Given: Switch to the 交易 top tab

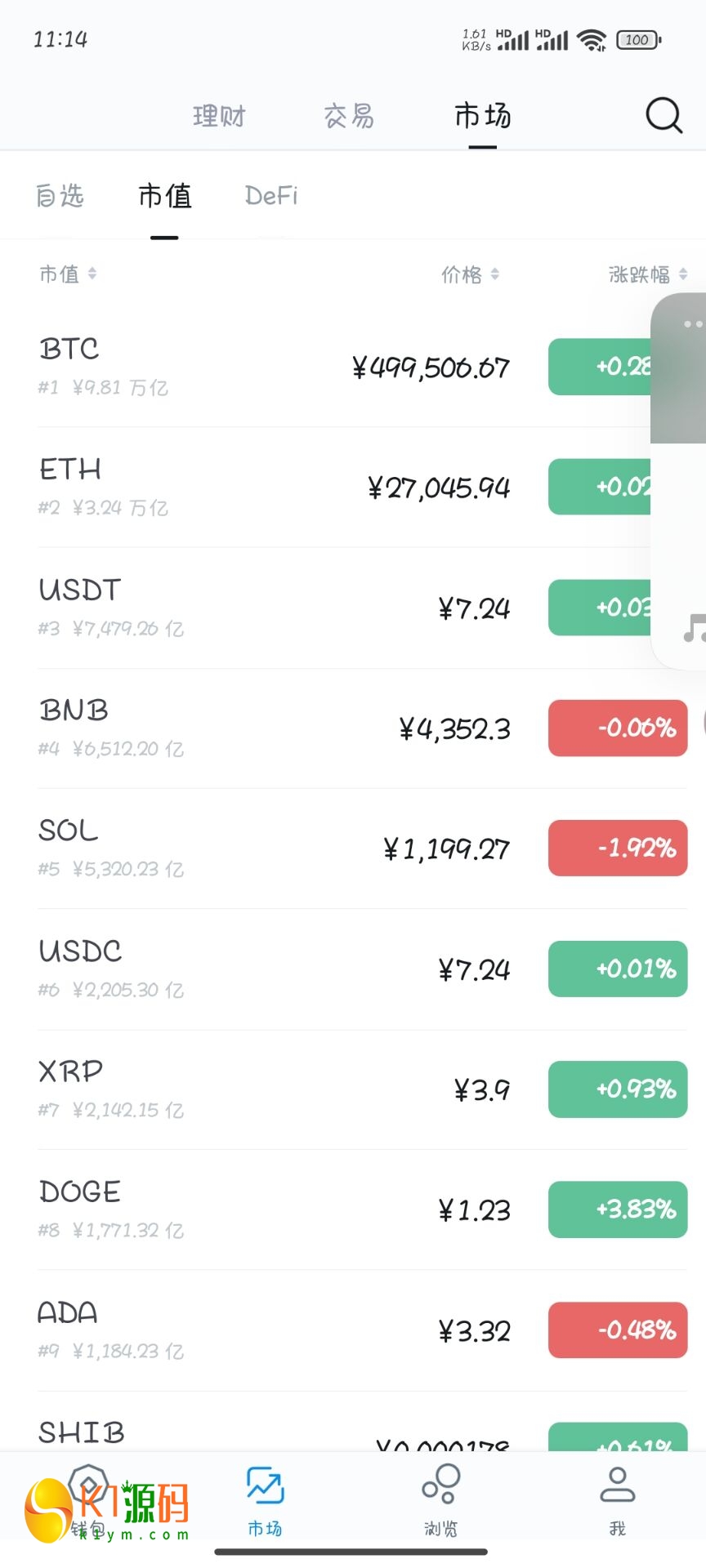Looking at the screenshot, I should (x=349, y=116).
